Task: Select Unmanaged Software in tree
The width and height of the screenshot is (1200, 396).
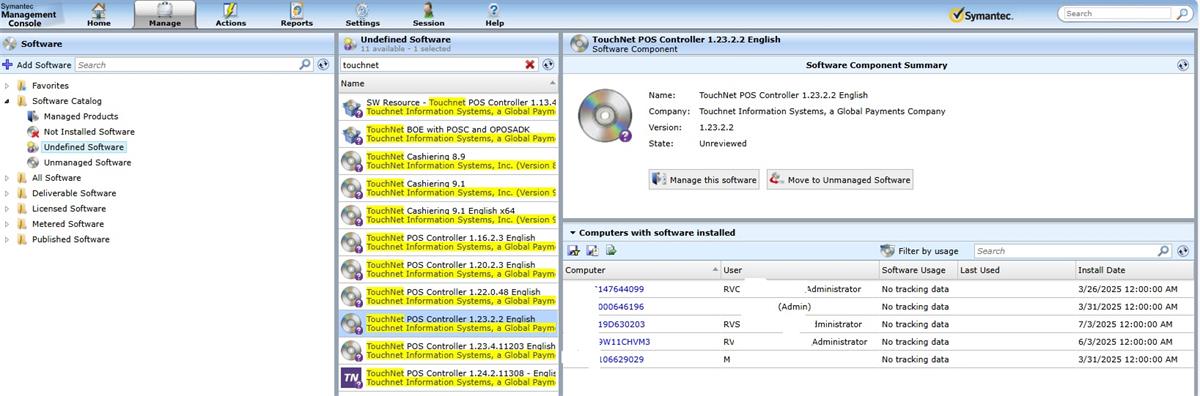Action: (87, 162)
